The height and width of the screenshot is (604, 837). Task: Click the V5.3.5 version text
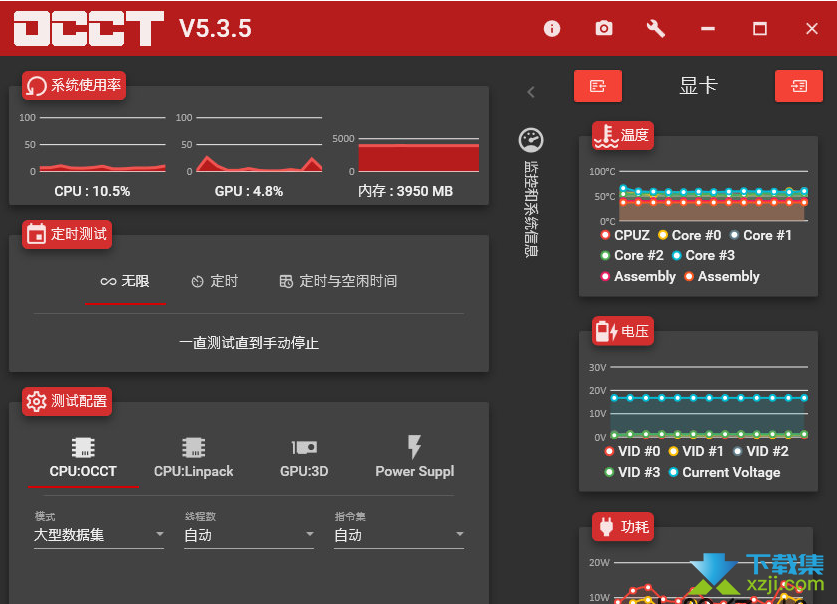215,28
